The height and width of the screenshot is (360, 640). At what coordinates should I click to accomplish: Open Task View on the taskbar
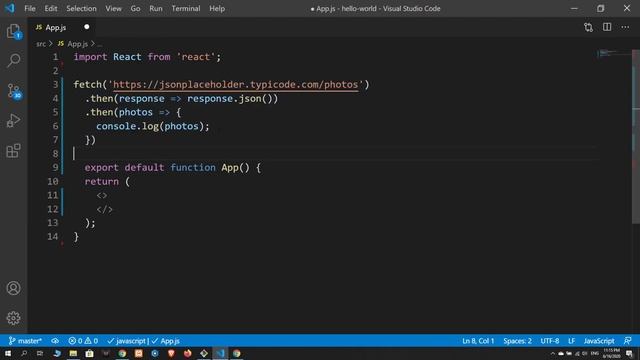pyautogui.click(x=40, y=353)
